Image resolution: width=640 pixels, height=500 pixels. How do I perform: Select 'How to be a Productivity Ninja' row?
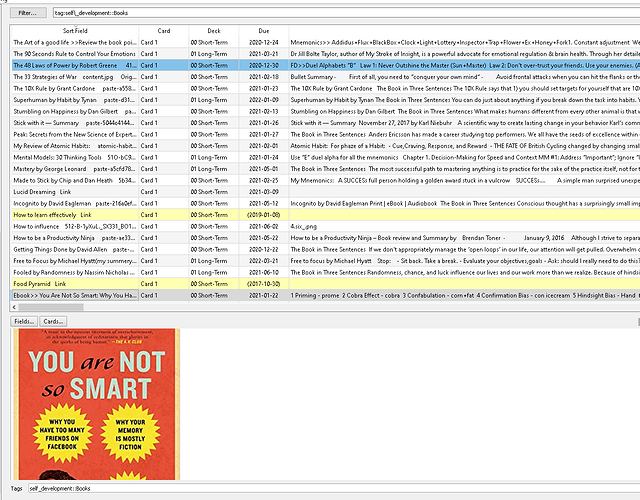pyautogui.click(x=325, y=238)
